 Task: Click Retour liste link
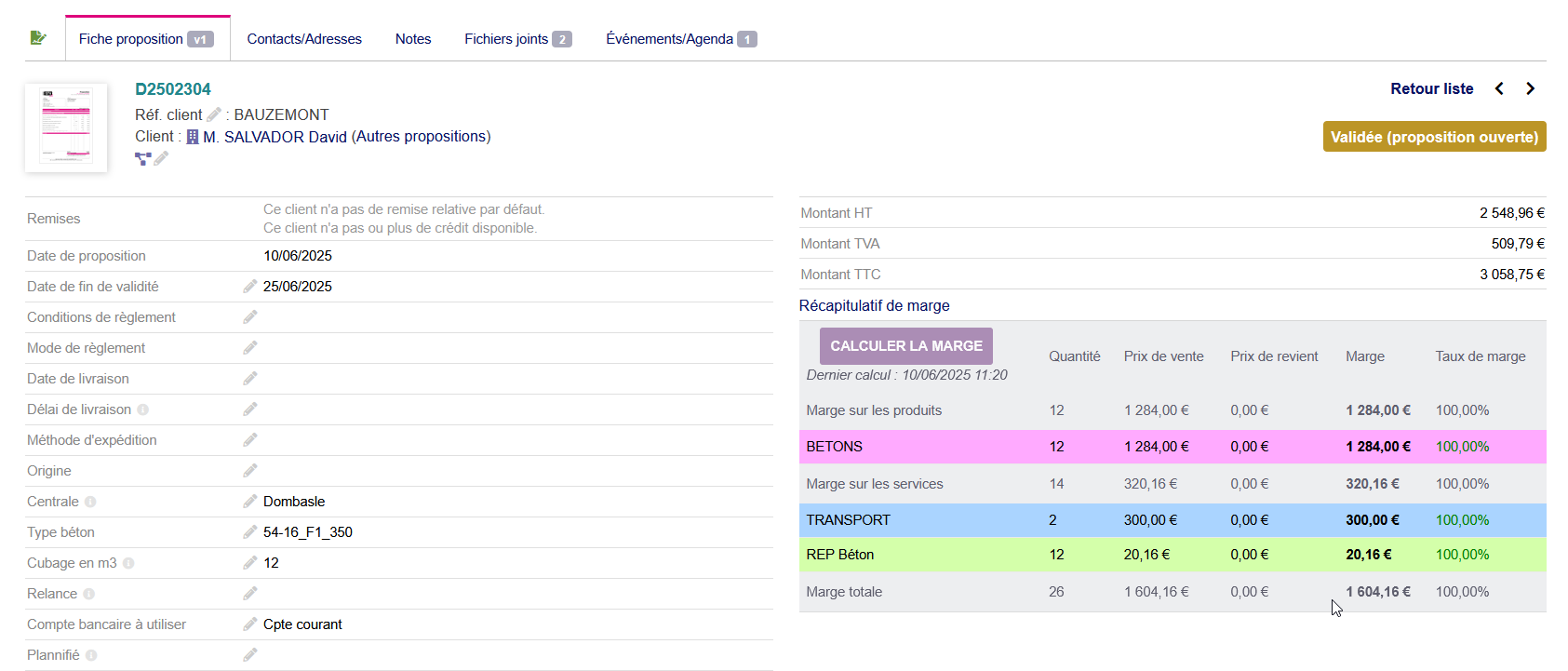pos(1431,88)
